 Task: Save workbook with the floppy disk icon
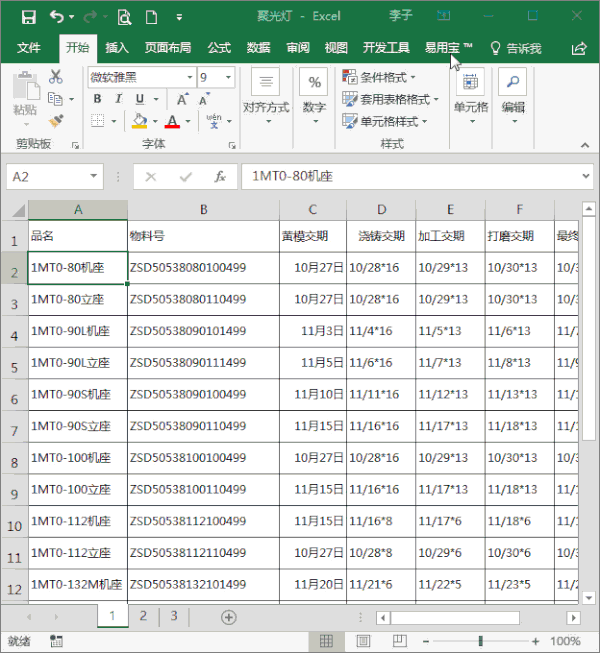[x=28, y=17]
